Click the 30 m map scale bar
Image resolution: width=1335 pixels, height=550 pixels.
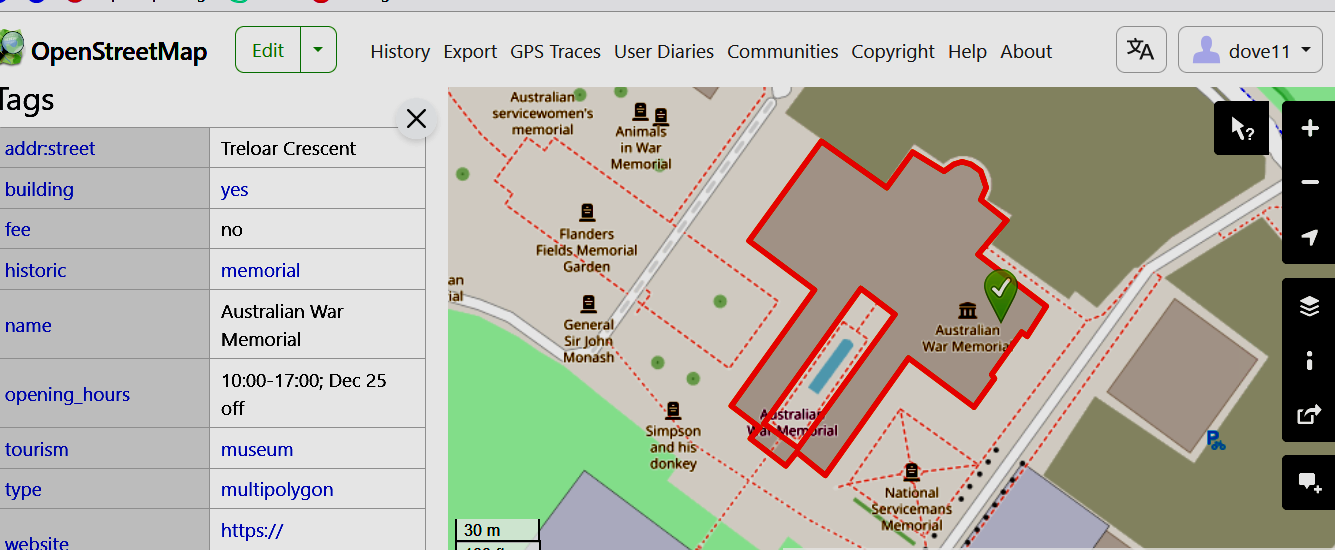click(497, 530)
